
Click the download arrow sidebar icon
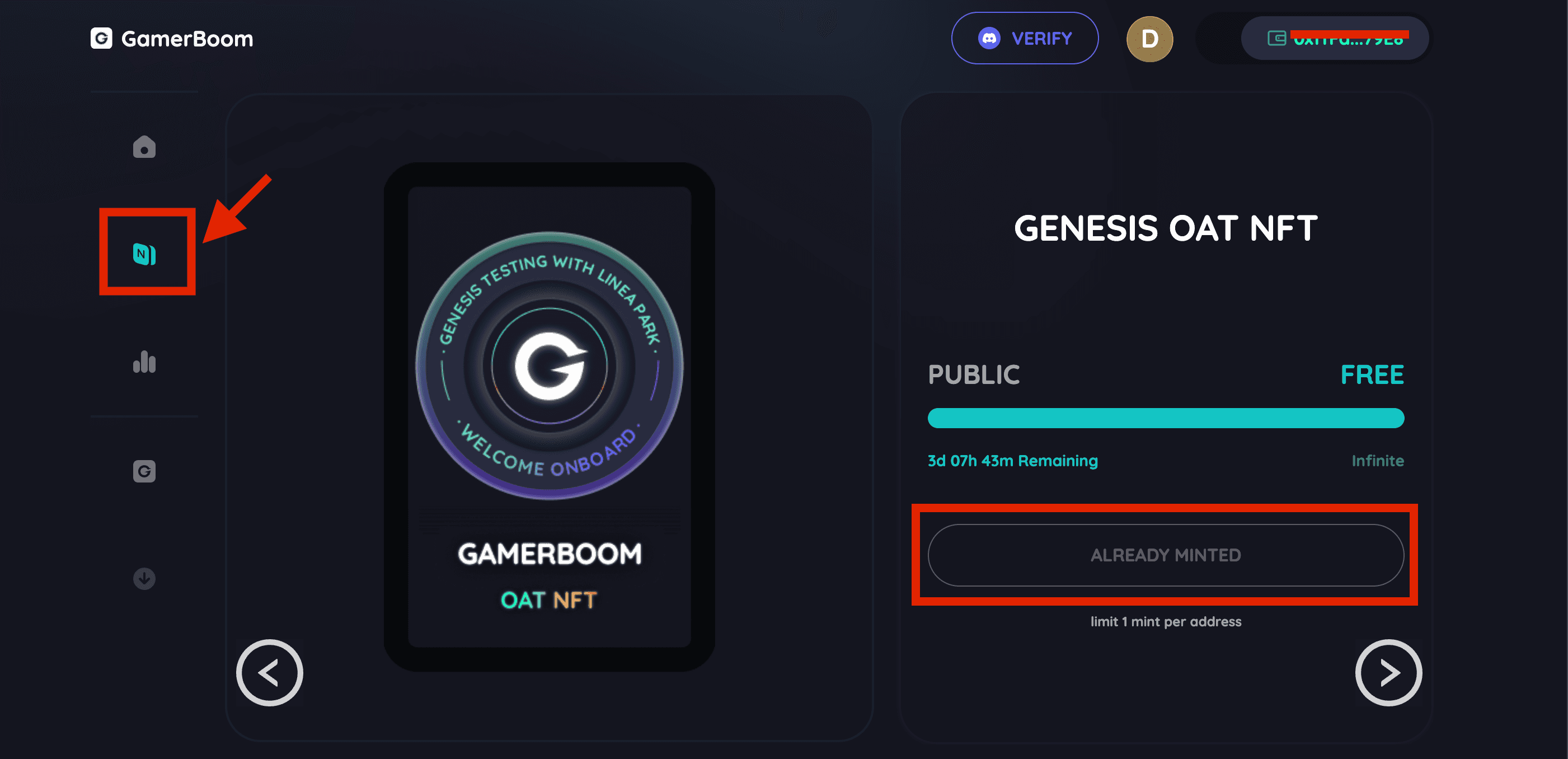pyautogui.click(x=144, y=578)
